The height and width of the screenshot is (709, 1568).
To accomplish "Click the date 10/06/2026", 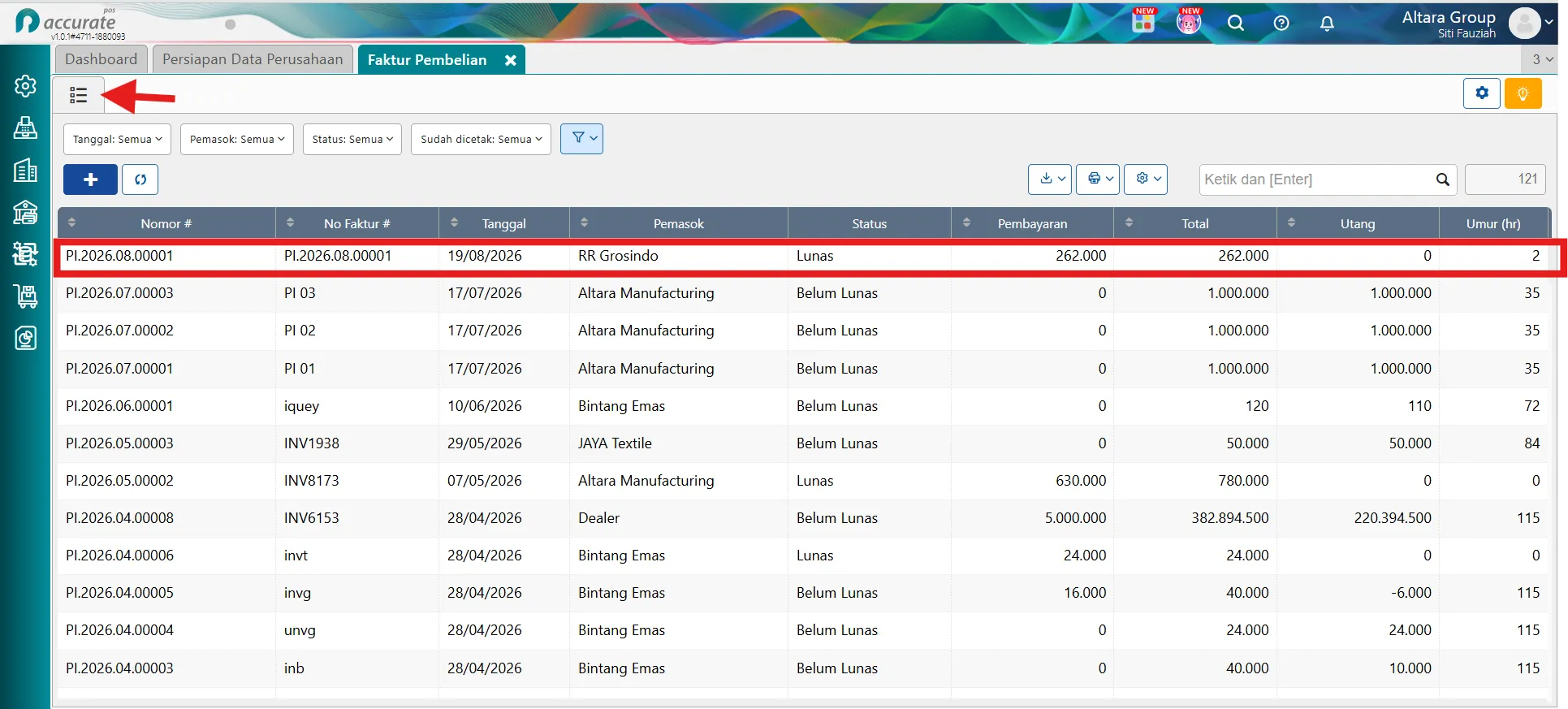I will 484,406.
